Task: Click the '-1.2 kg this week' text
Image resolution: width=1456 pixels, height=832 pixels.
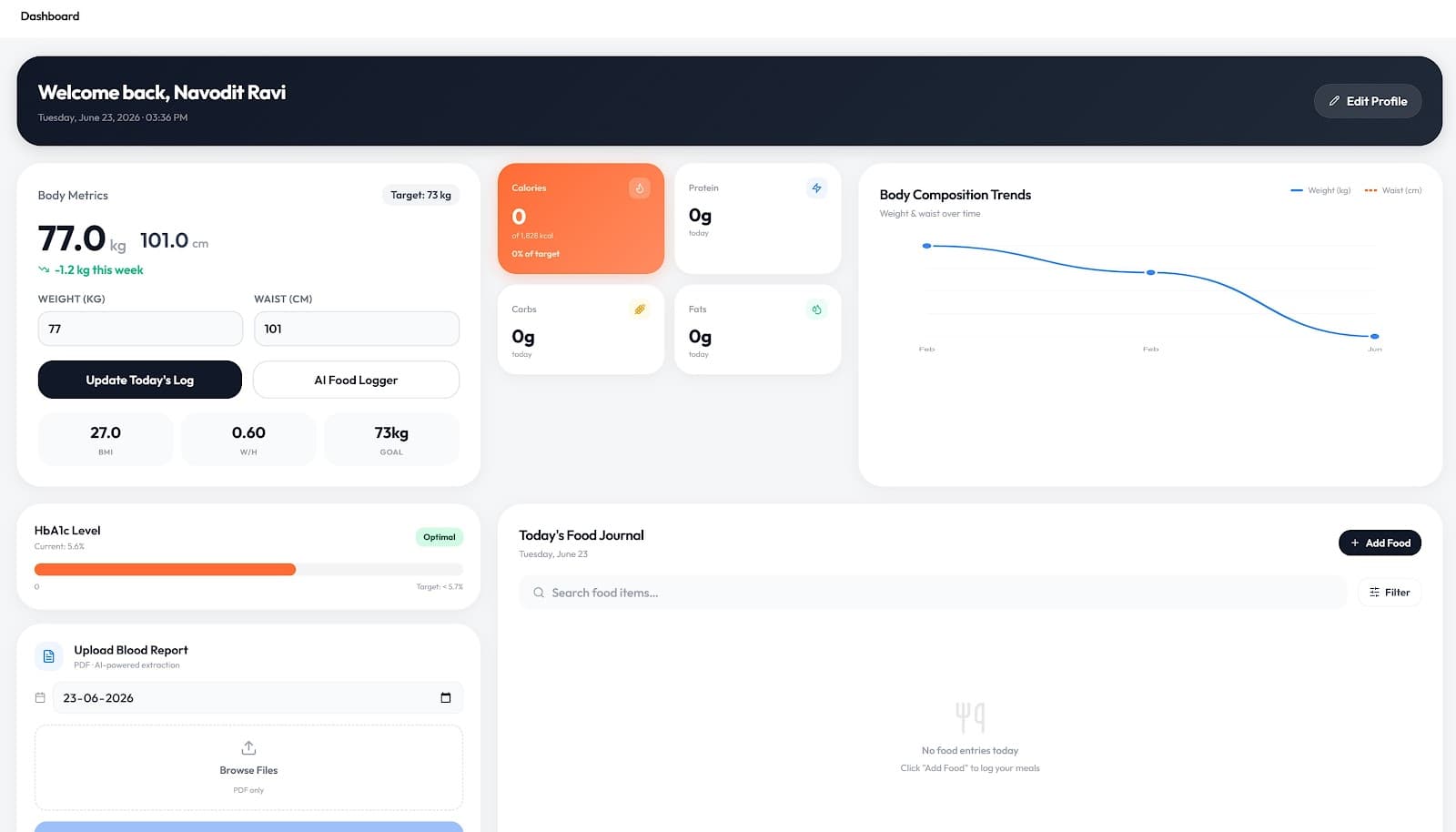Action: coord(98,270)
